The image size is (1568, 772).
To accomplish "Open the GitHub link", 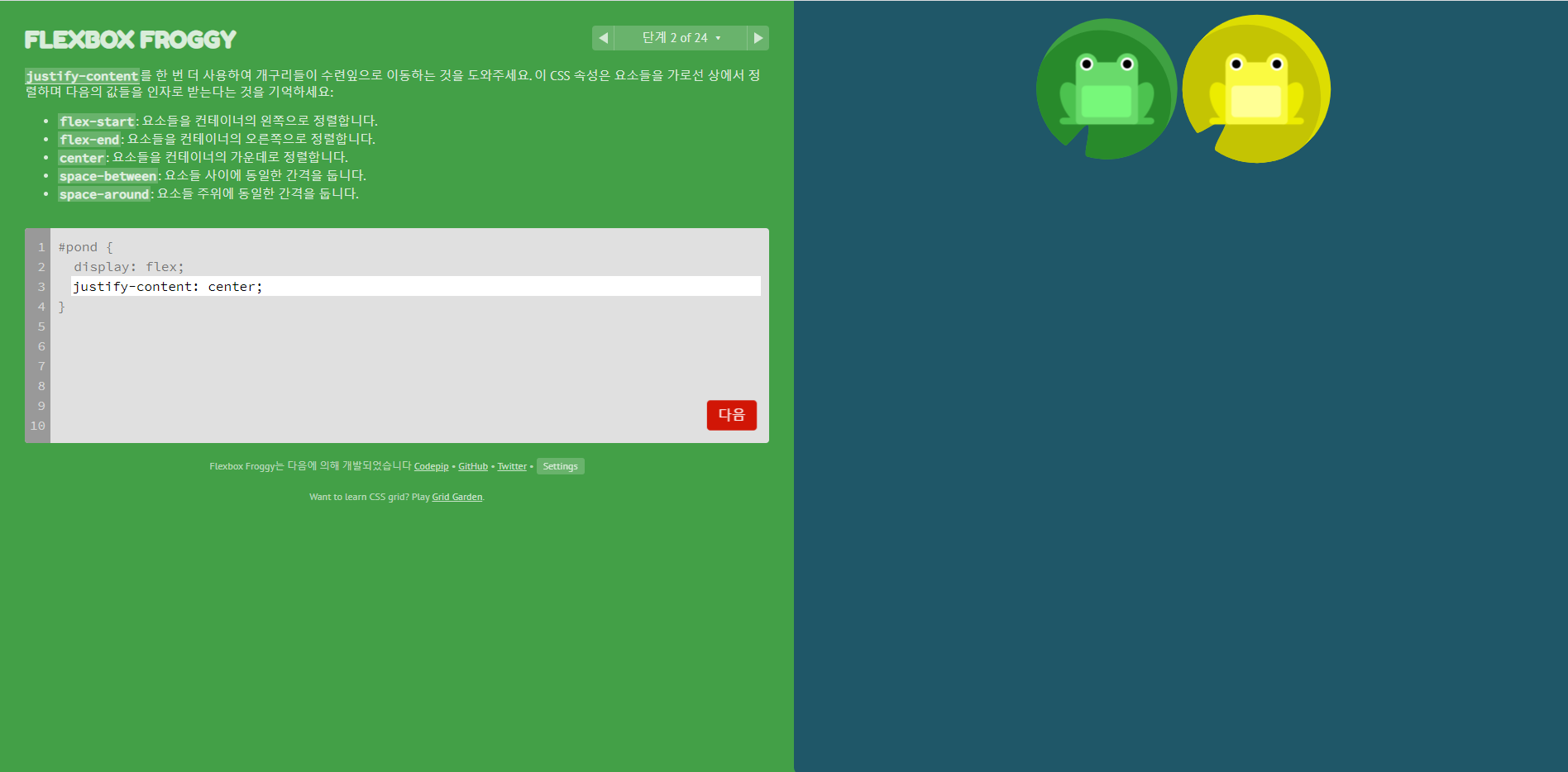I will coord(473,466).
